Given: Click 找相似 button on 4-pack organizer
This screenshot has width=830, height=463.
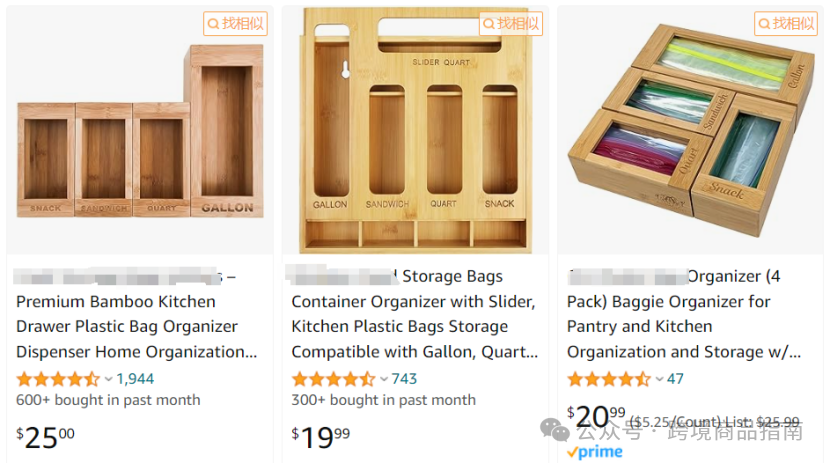Looking at the screenshot, I should point(786,24).
